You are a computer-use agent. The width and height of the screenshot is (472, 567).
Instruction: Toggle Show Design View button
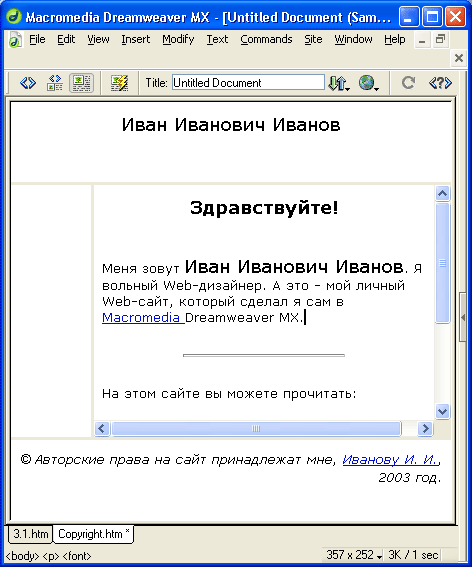coord(81,83)
